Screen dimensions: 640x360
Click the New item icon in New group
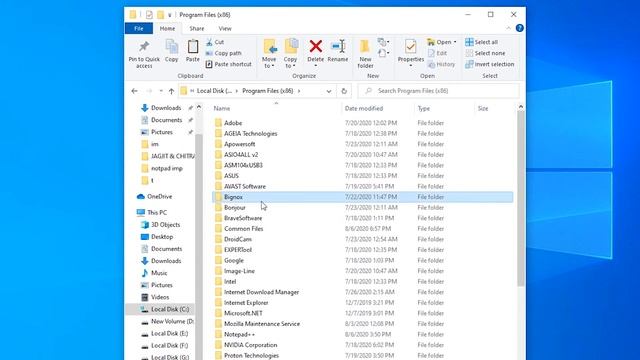pos(383,42)
